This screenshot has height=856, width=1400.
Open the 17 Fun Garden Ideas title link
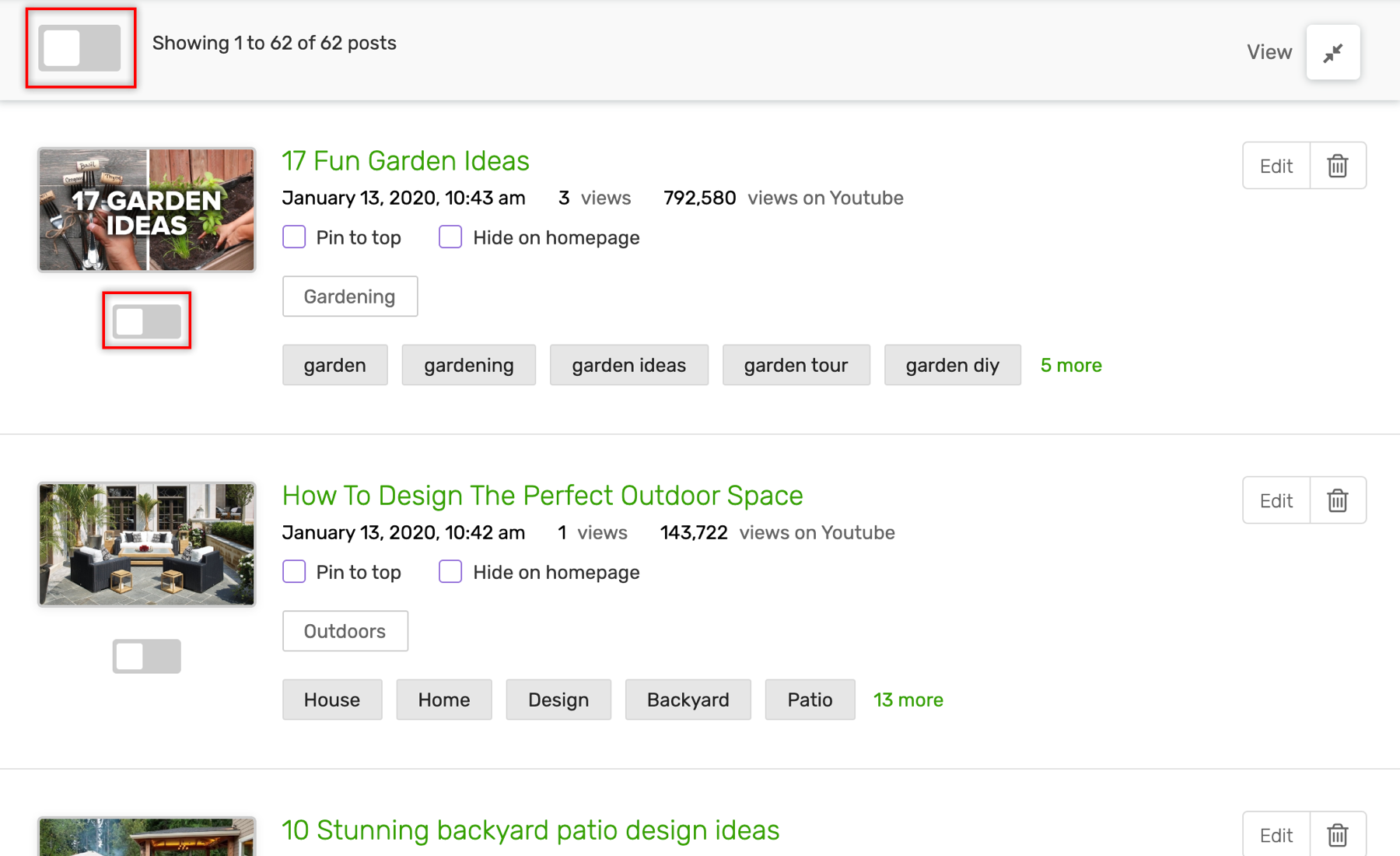(x=405, y=161)
